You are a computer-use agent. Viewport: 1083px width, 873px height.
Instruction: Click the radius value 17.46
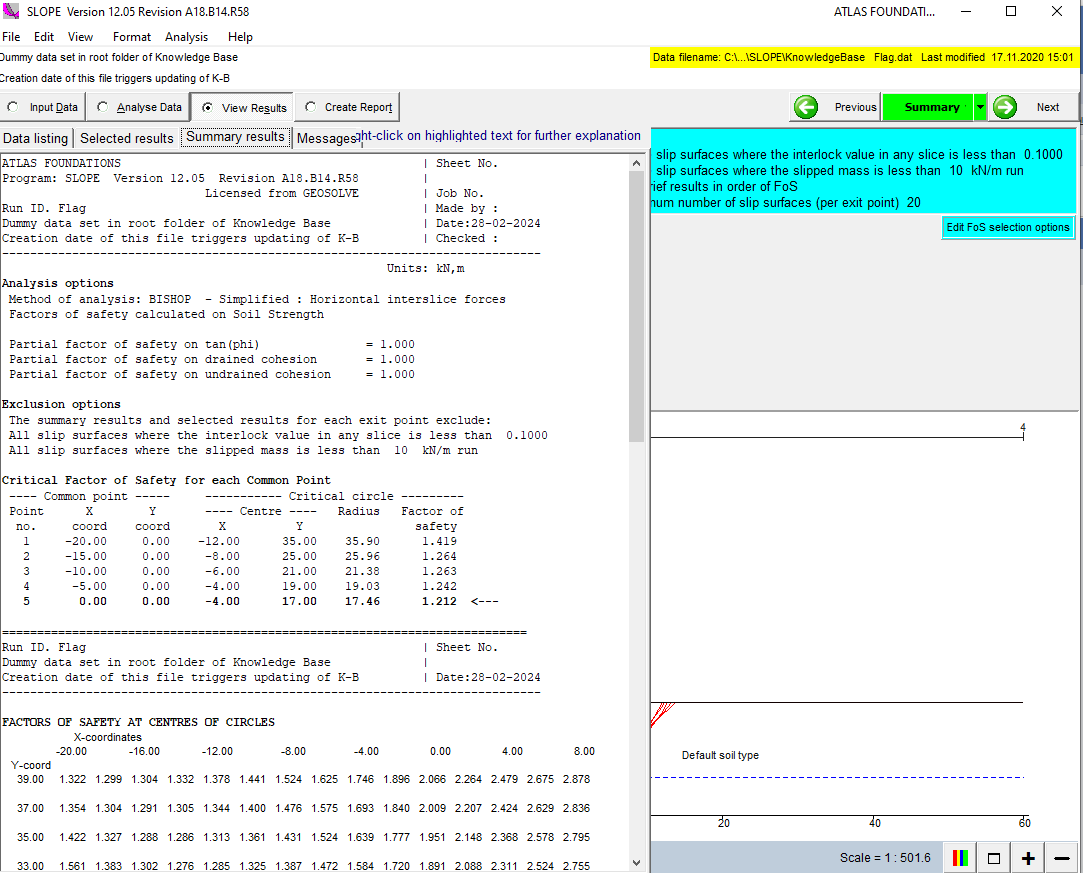(x=362, y=602)
